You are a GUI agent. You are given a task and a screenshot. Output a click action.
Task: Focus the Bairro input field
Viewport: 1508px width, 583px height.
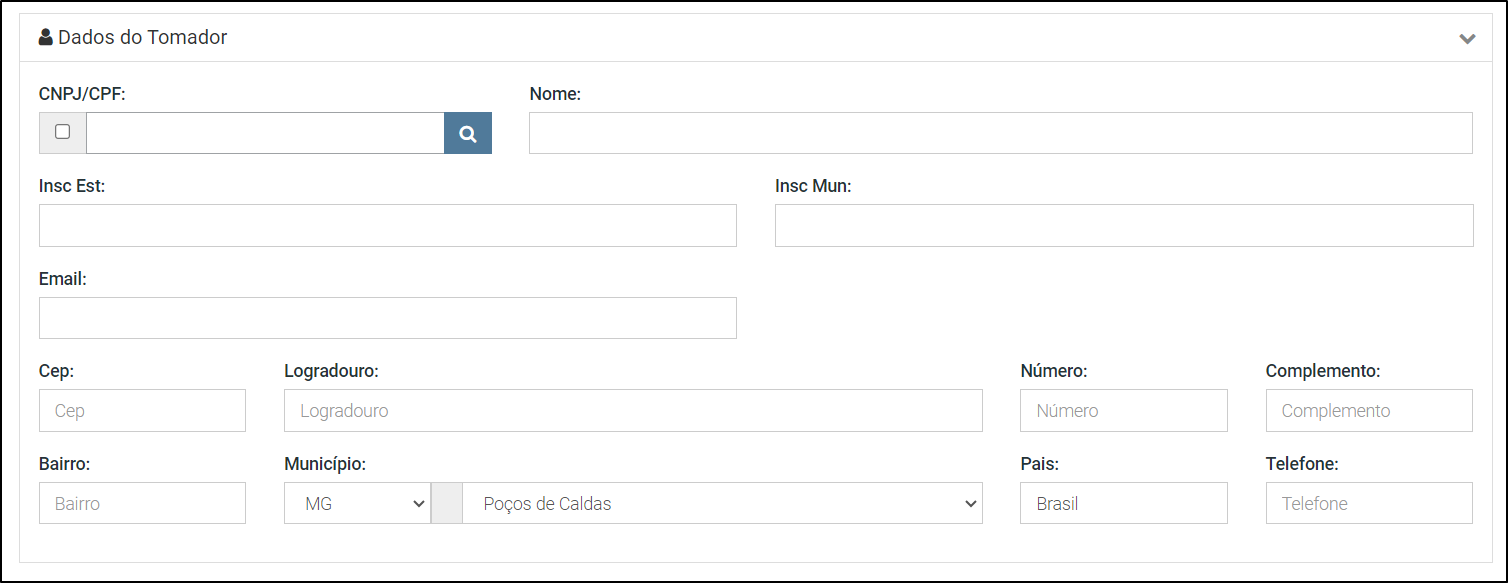point(142,503)
